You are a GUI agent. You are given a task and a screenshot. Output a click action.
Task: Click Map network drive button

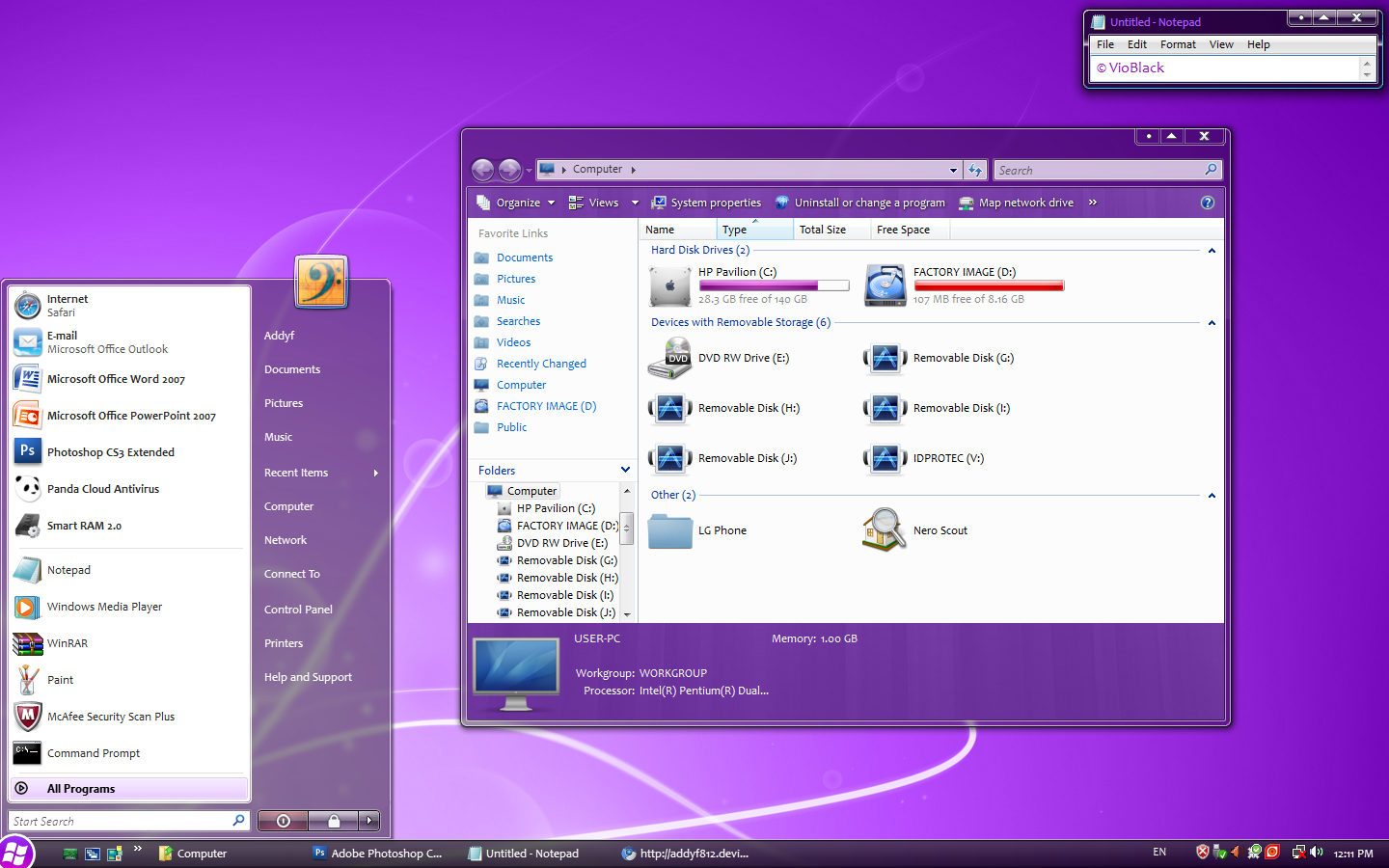(x=1016, y=203)
